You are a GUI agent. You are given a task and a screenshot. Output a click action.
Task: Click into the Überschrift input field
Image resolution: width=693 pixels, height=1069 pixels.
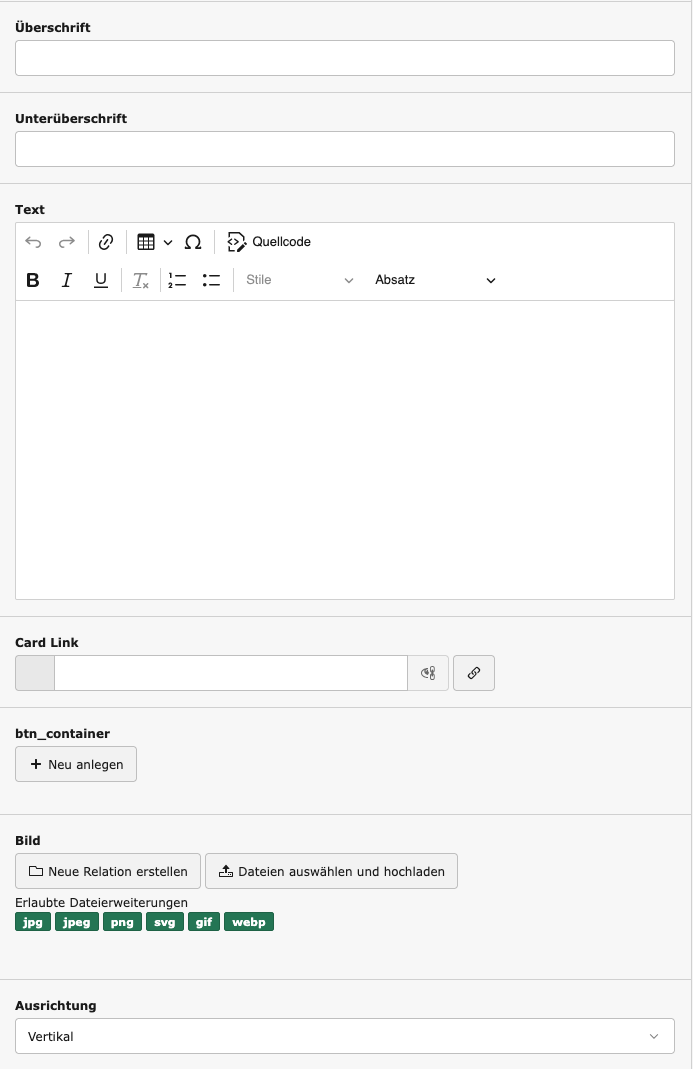tap(345, 58)
